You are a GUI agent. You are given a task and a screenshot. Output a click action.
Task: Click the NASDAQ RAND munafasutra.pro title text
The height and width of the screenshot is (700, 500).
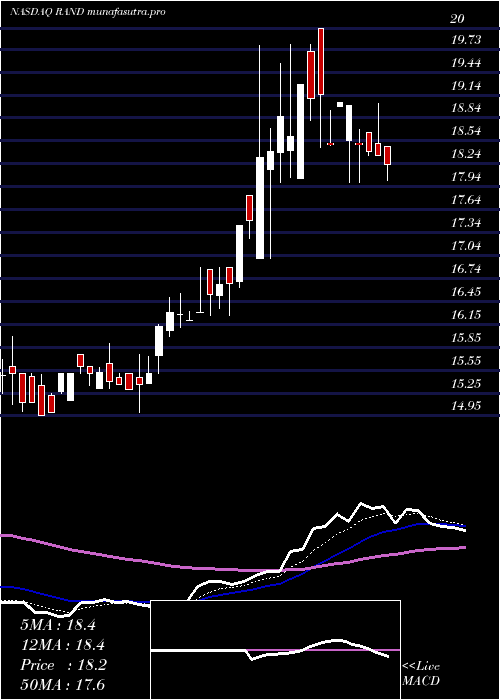[88, 12]
